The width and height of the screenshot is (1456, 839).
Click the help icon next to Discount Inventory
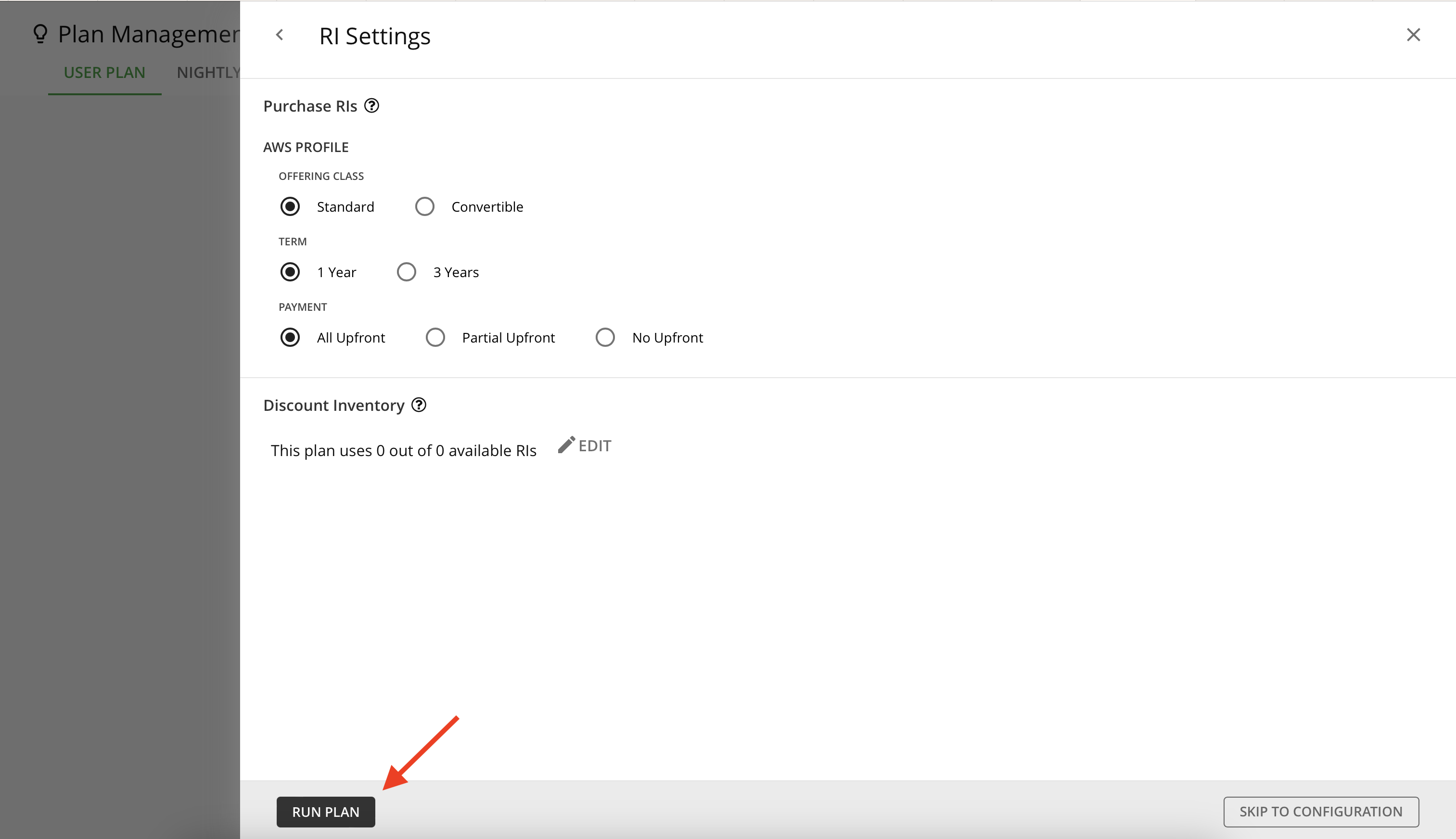pos(419,405)
